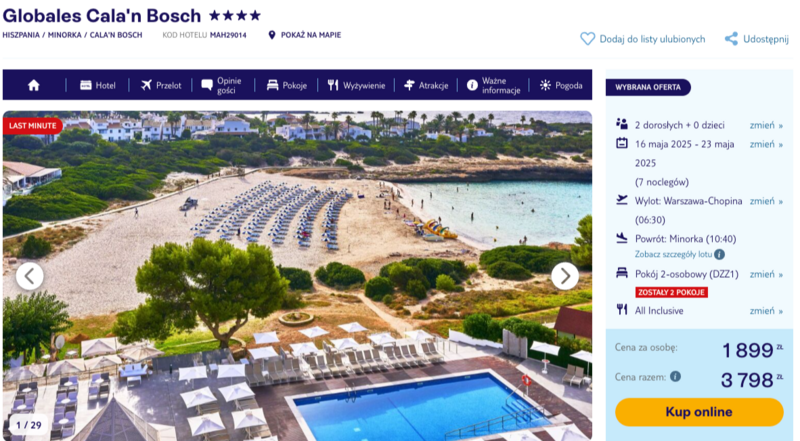Click the 1 / 29 photo counter
This screenshot has height=441, width=800.
point(29,425)
